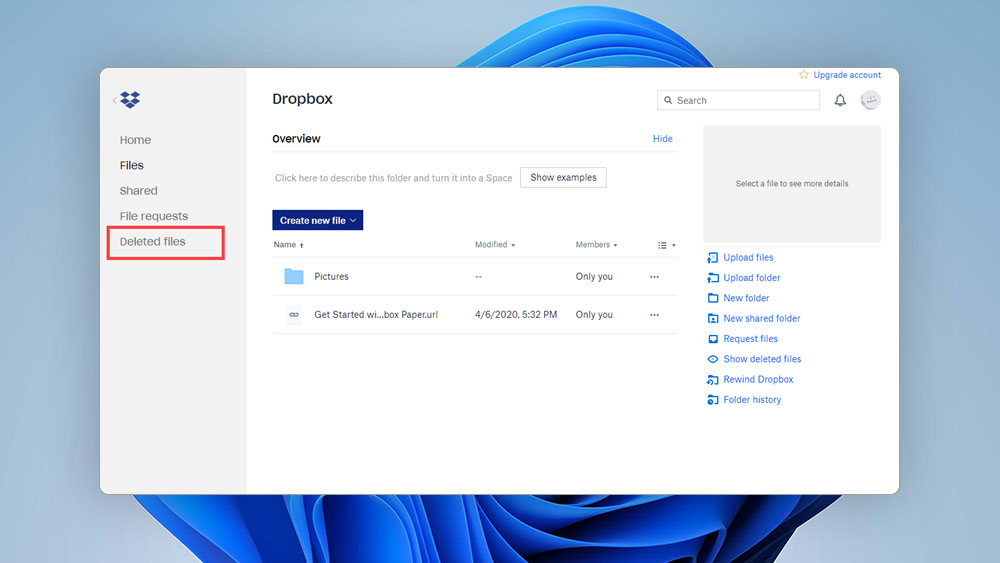Open Deleted files in sidebar
The width and height of the screenshot is (1000, 563).
(152, 242)
